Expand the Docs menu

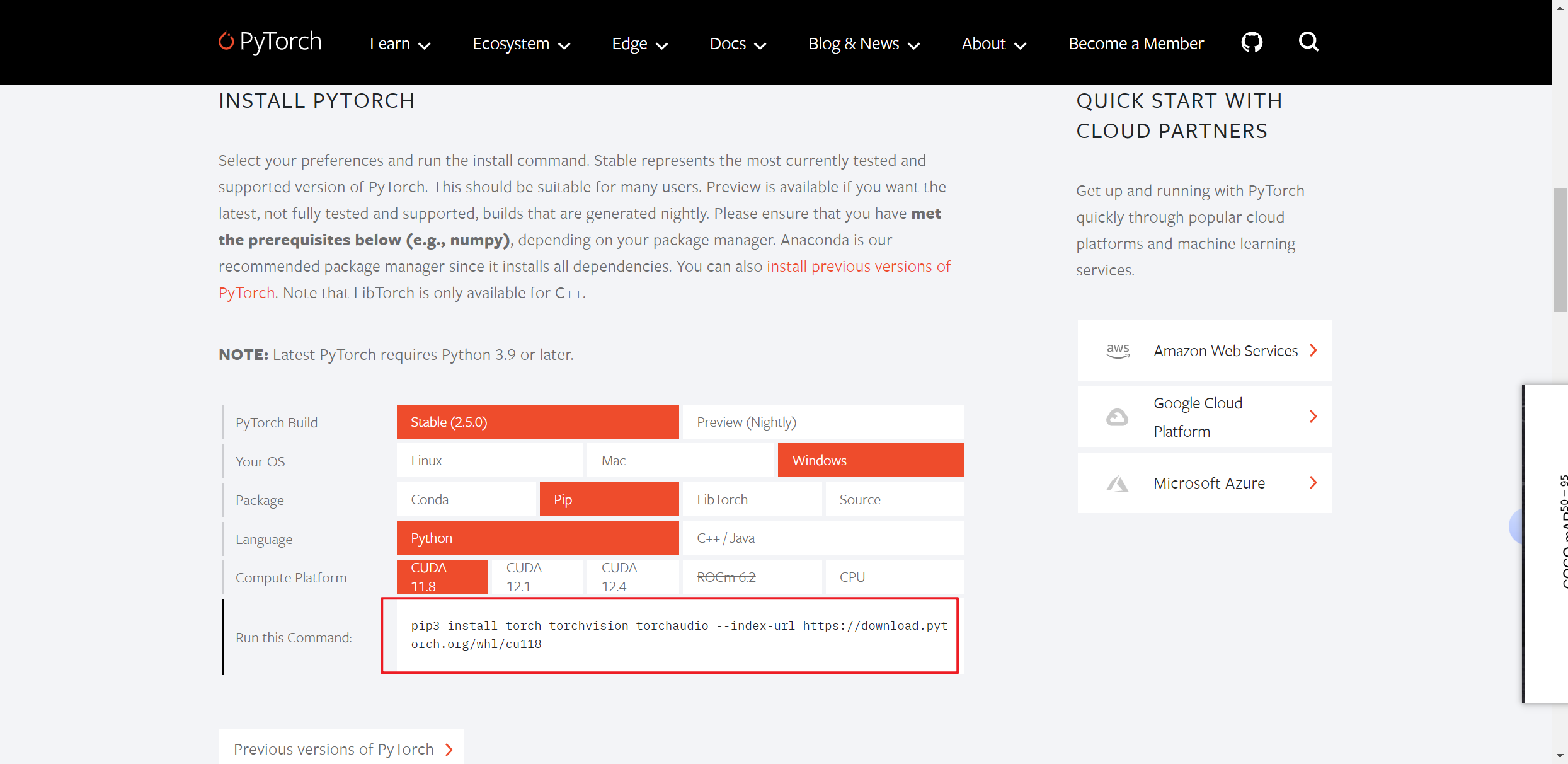738,43
